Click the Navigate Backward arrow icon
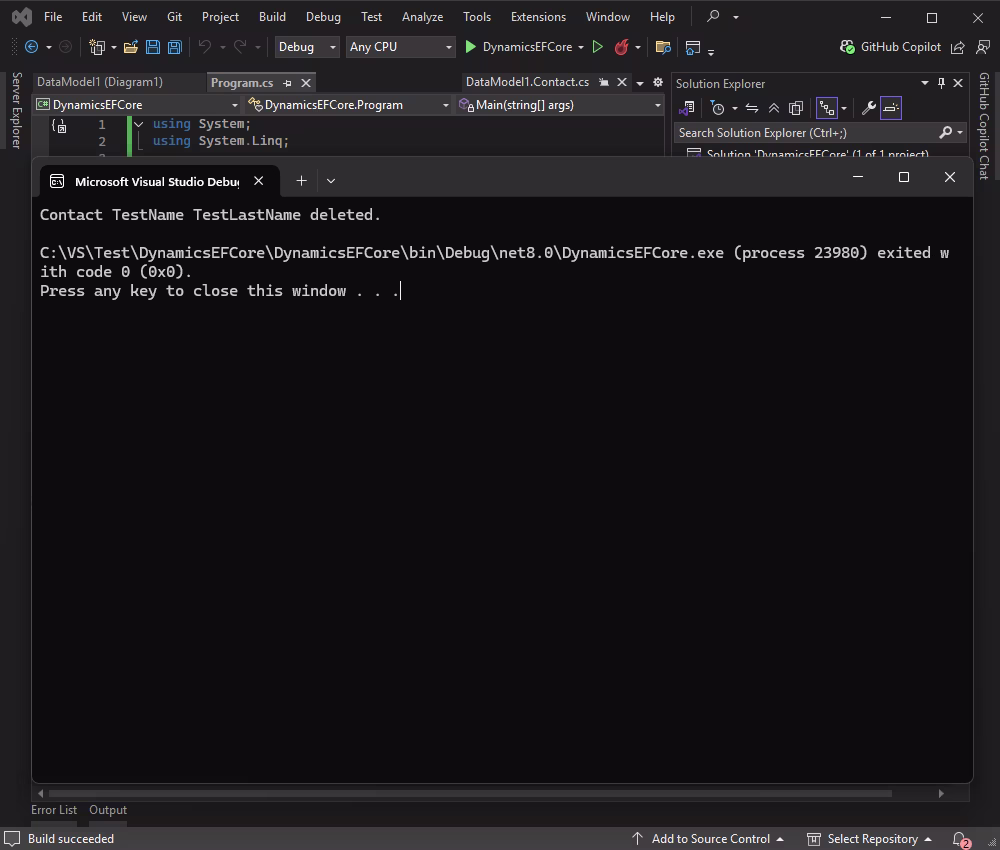 point(31,47)
